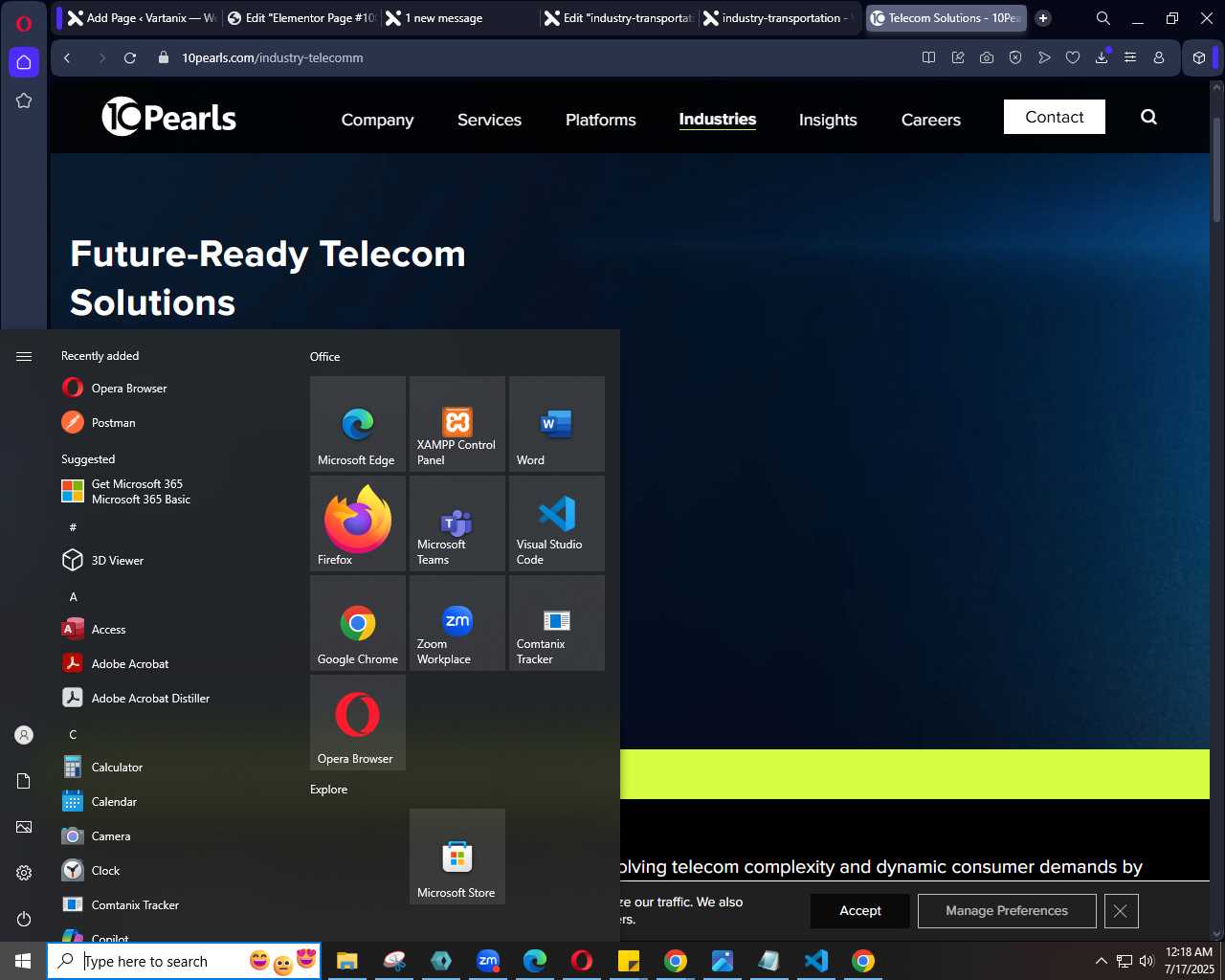
Task: Open Settings gear in Start sidebar
Action: click(24, 873)
